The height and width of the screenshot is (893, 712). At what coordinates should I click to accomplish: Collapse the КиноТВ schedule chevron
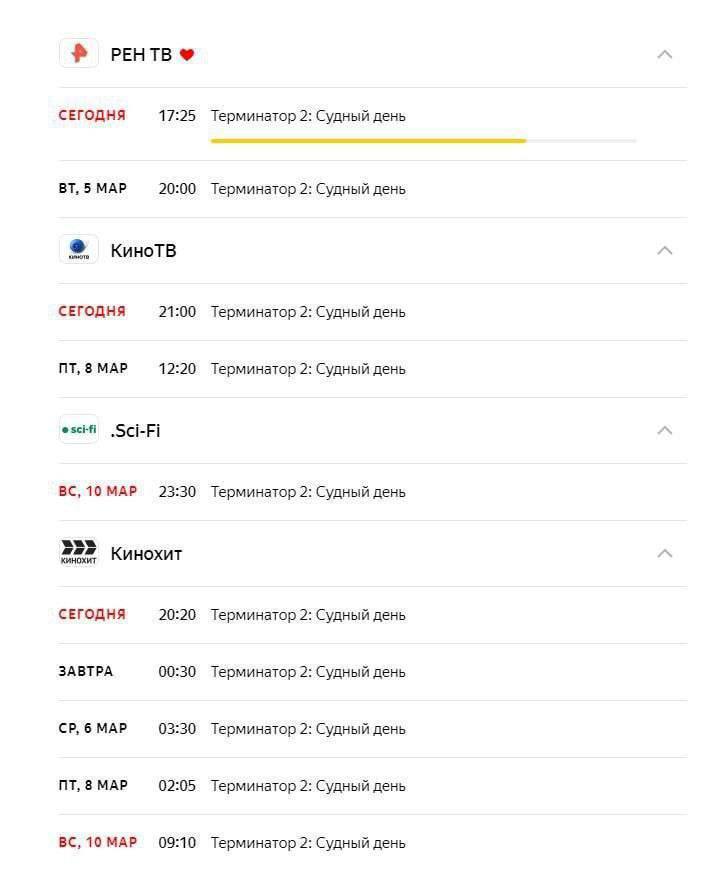665,251
